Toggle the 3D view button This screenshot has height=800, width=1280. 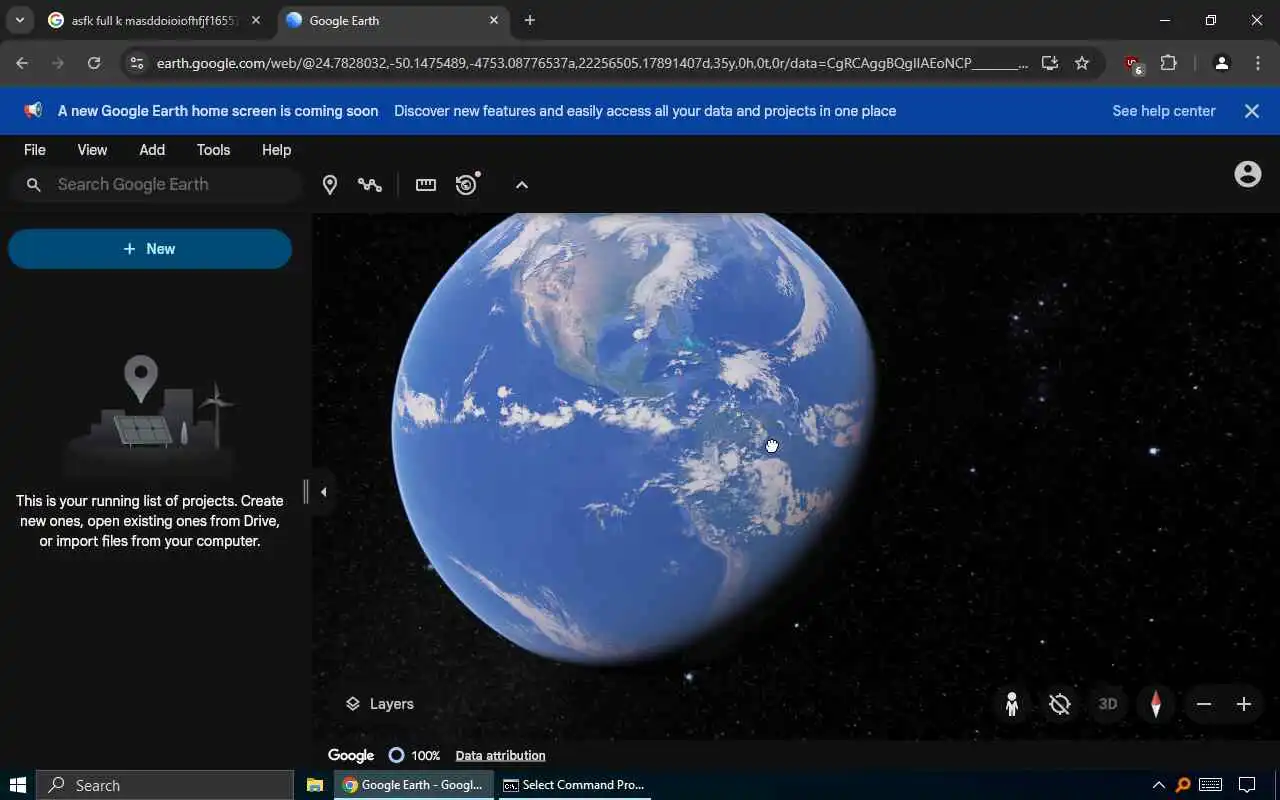coord(1108,704)
